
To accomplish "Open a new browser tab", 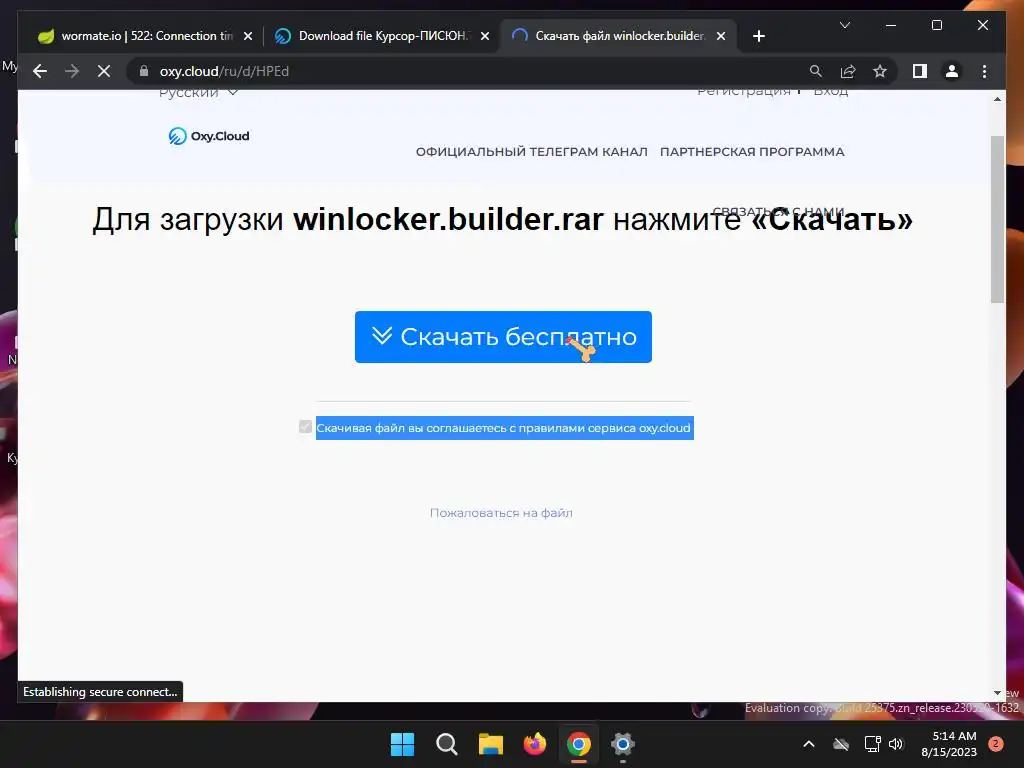I will coord(758,37).
